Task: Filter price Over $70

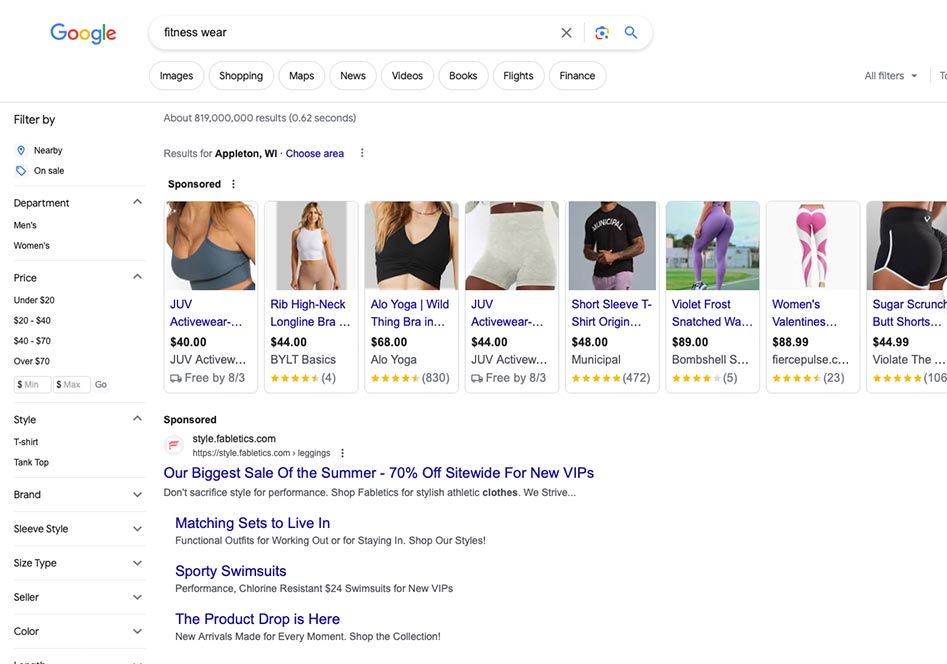Action: 31,361
